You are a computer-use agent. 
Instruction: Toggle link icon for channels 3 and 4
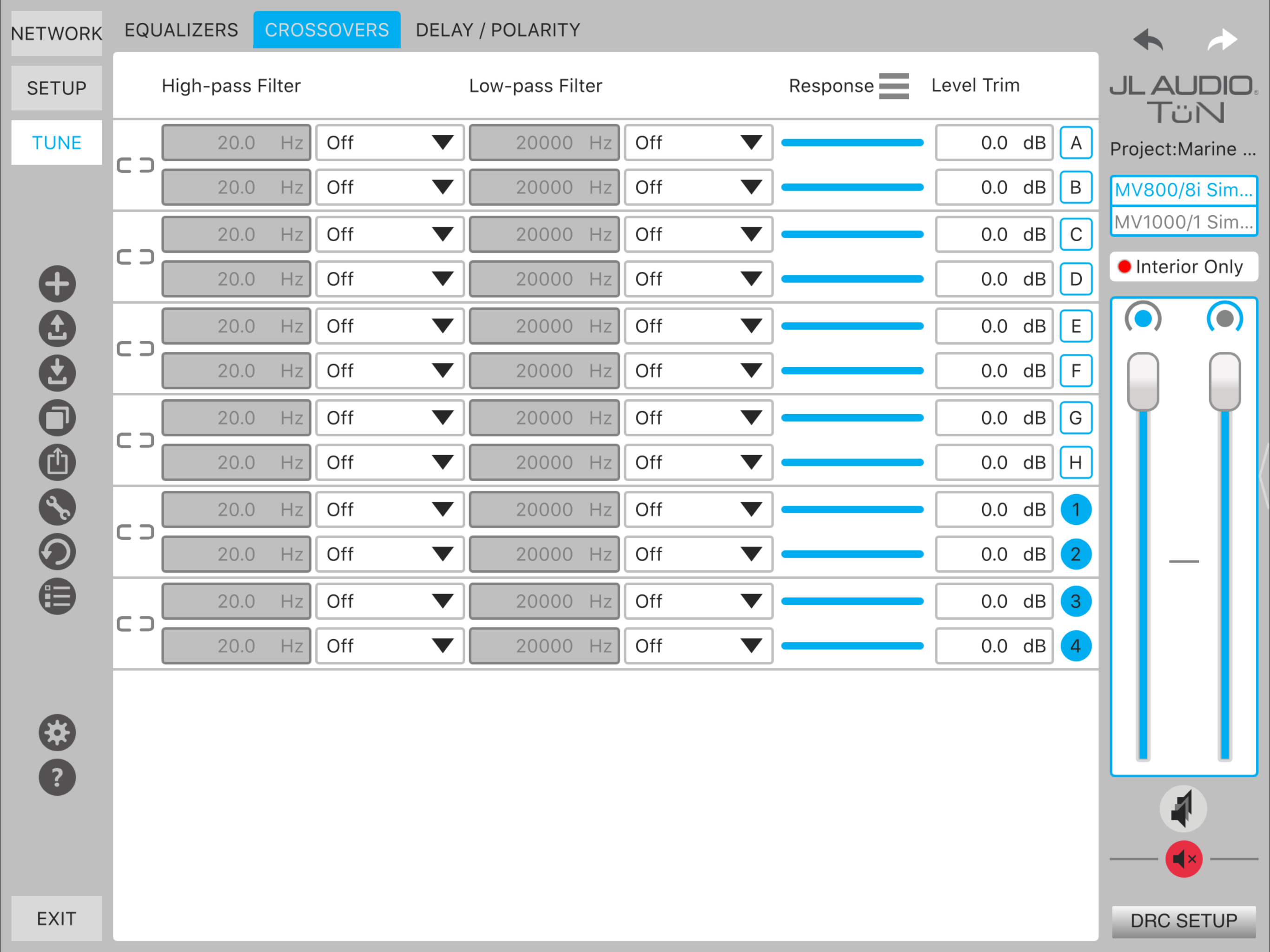coord(135,623)
